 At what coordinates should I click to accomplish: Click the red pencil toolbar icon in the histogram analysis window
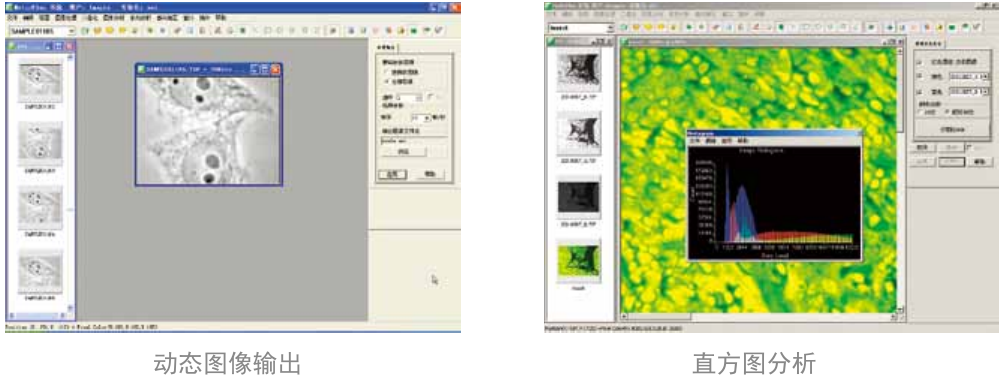(756, 28)
